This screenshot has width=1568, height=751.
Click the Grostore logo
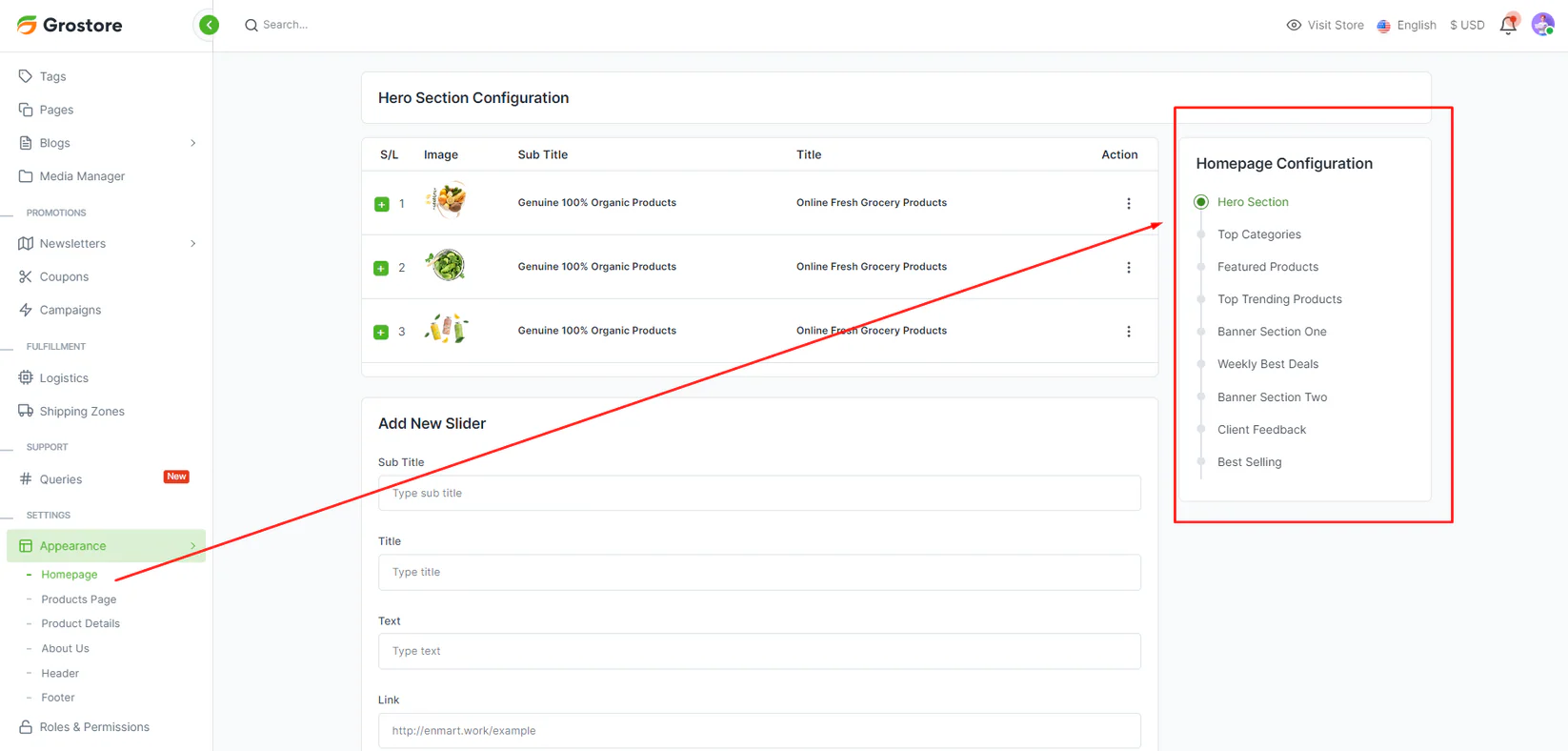click(70, 25)
